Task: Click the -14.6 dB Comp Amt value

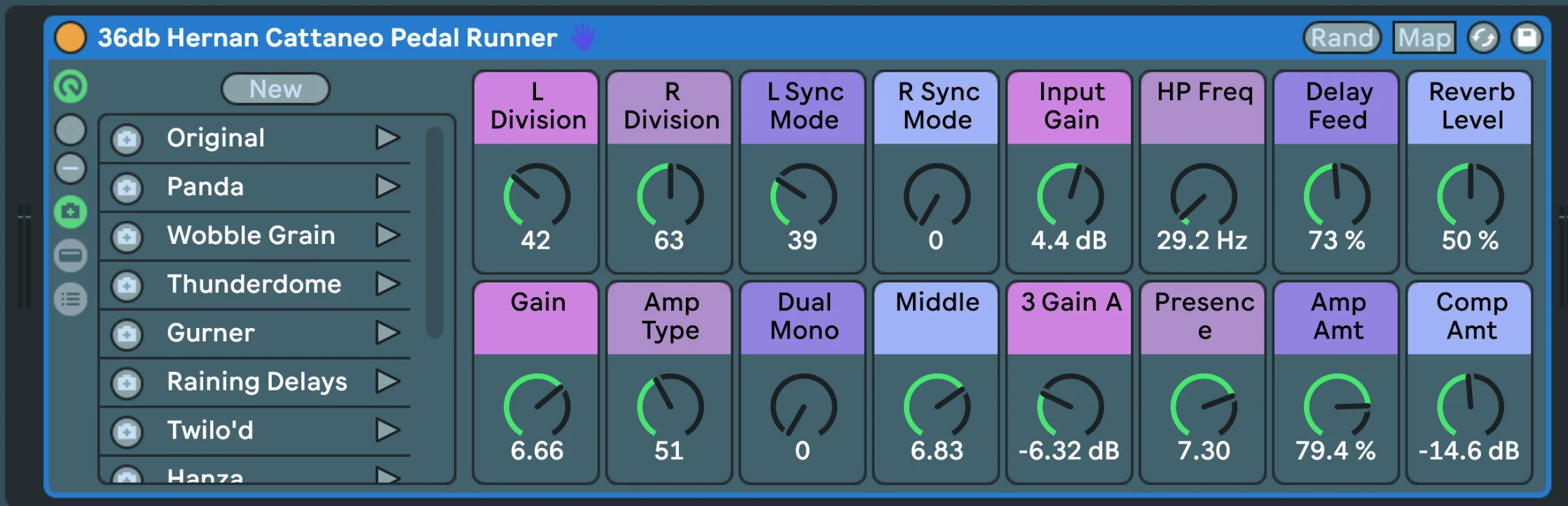Action: 1469,451
